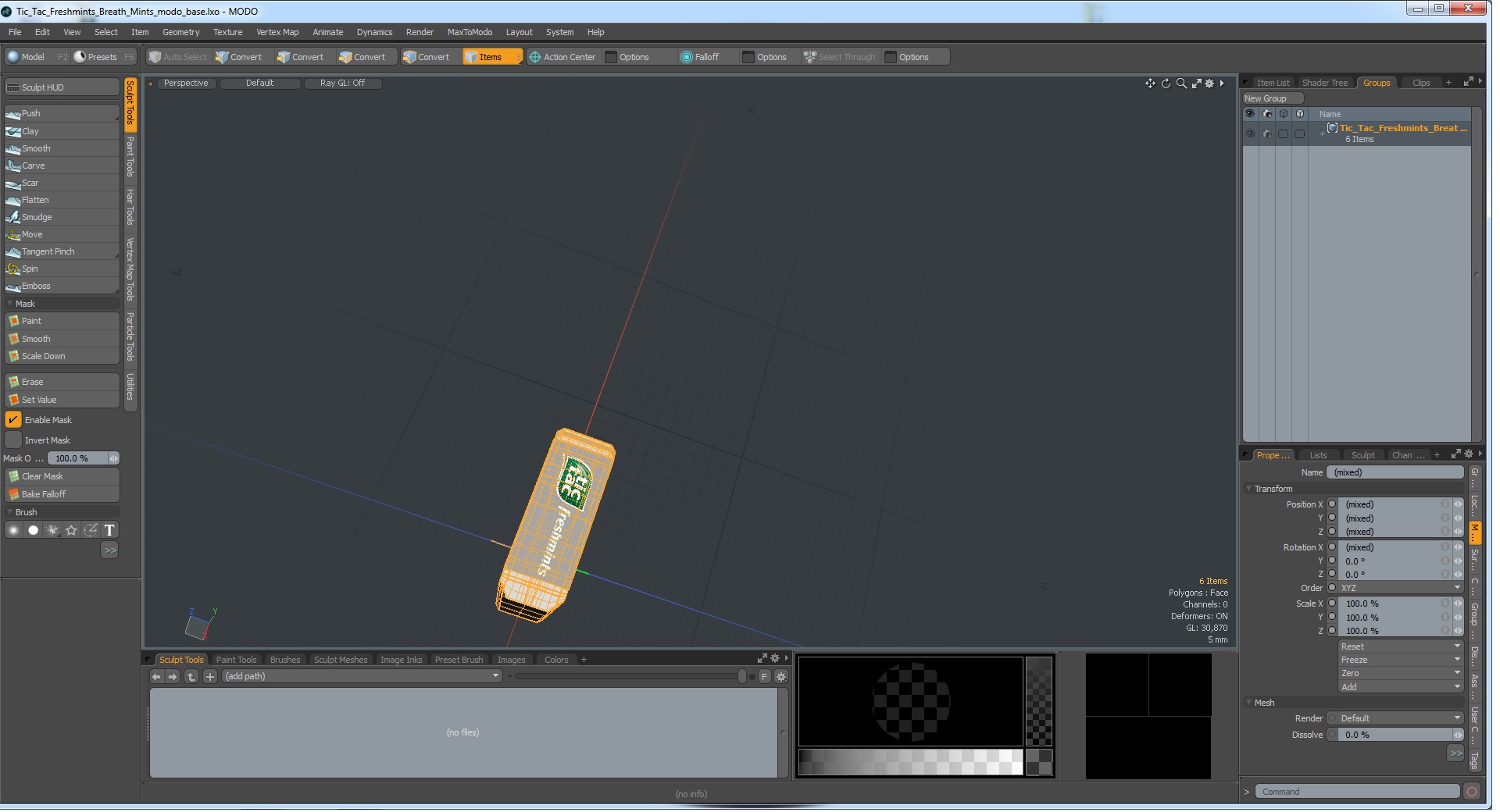Click the New Group button
Image resolution: width=1500 pixels, height=812 pixels.
(1273, 99)
